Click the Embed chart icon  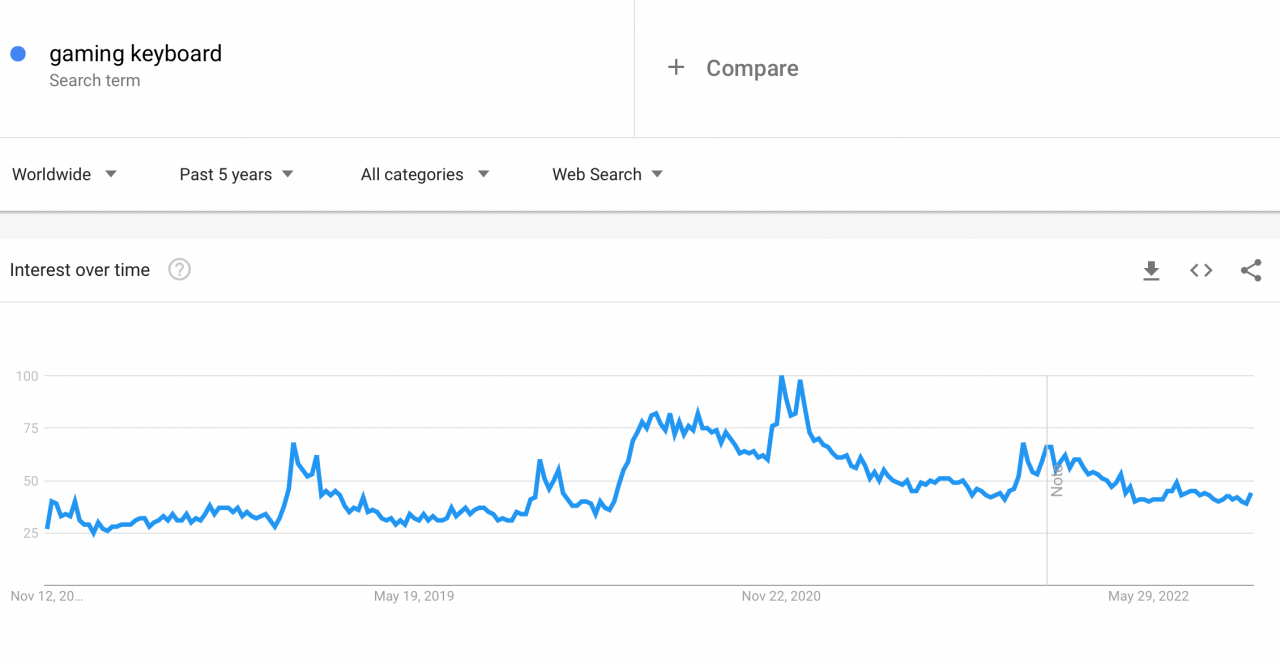tap(1200, 270)
